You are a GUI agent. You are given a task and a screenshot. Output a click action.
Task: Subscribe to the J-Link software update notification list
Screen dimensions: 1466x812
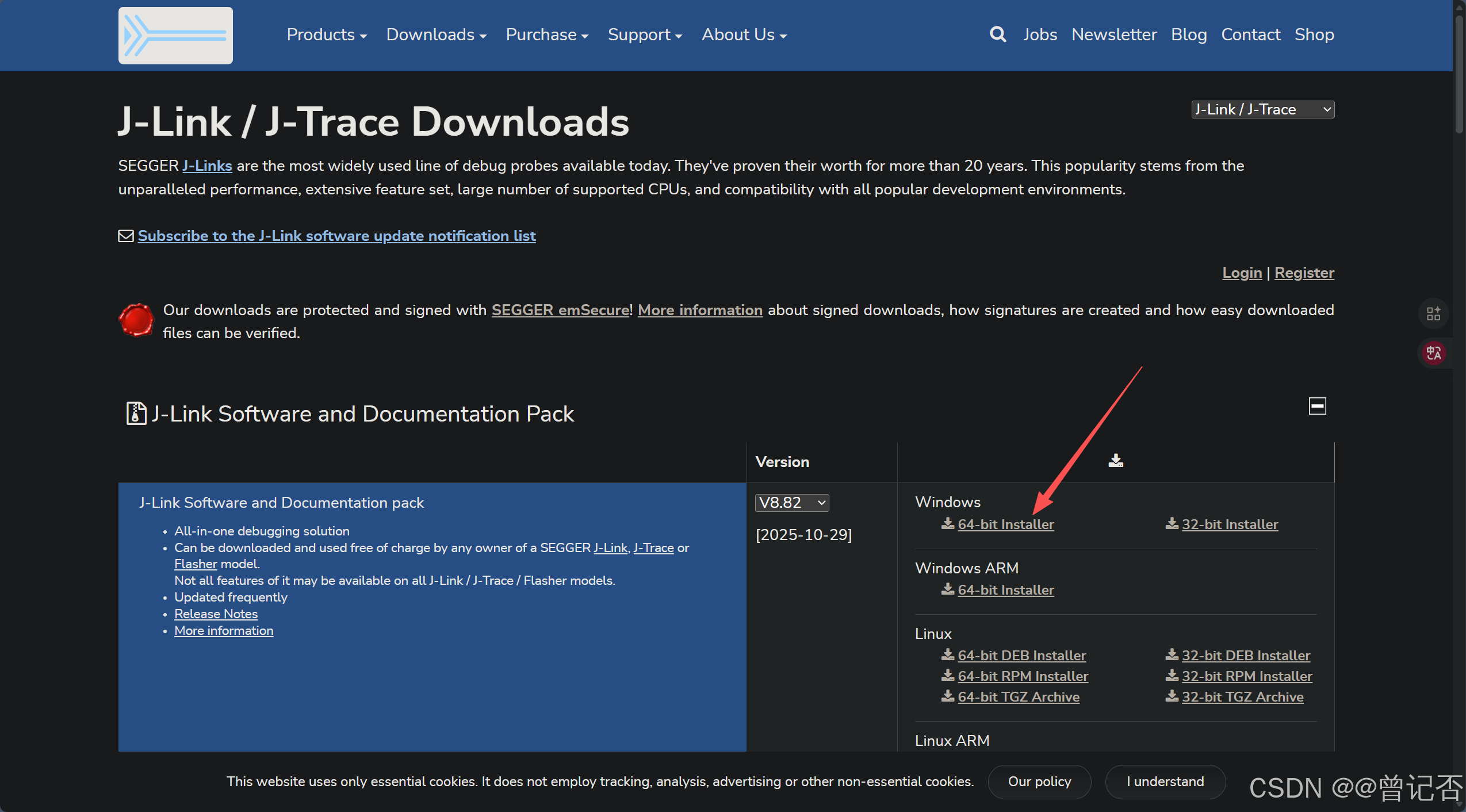point(336,236)
